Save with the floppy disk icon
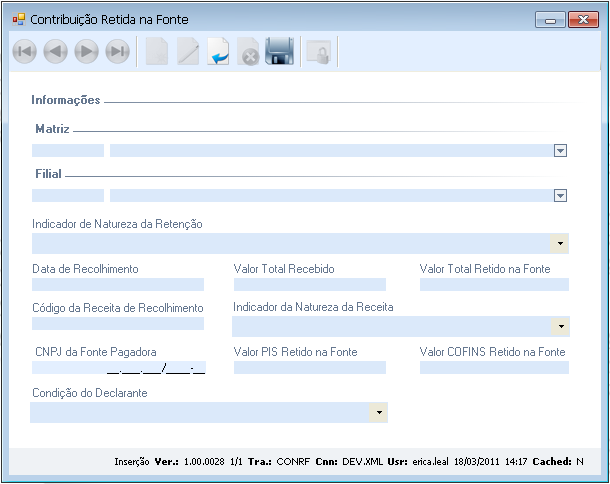The width and height of the screenshot is (610, 484). click(279, 51)
